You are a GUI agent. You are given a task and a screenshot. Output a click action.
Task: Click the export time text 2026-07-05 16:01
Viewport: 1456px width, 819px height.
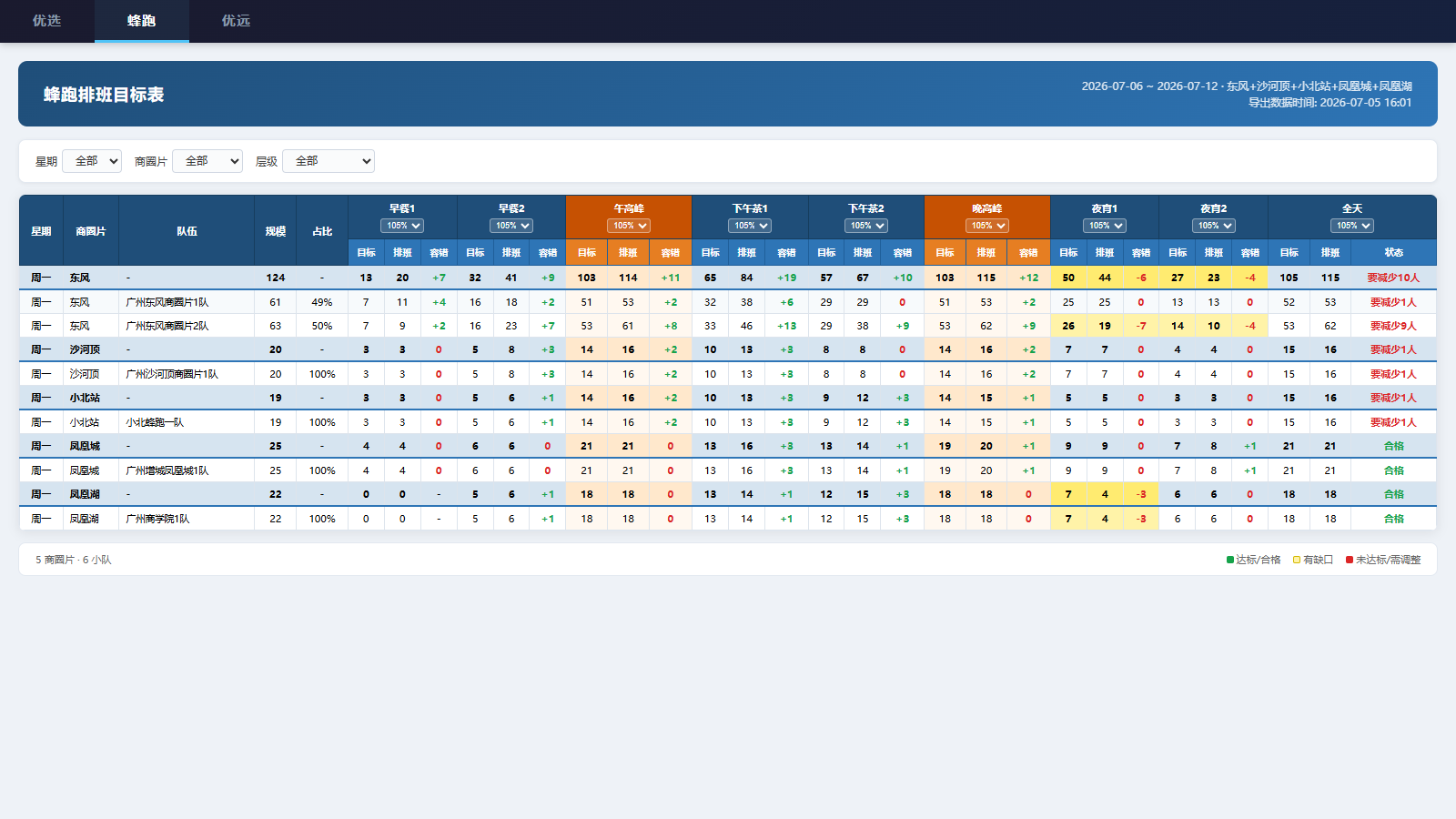pos(1366,103)
